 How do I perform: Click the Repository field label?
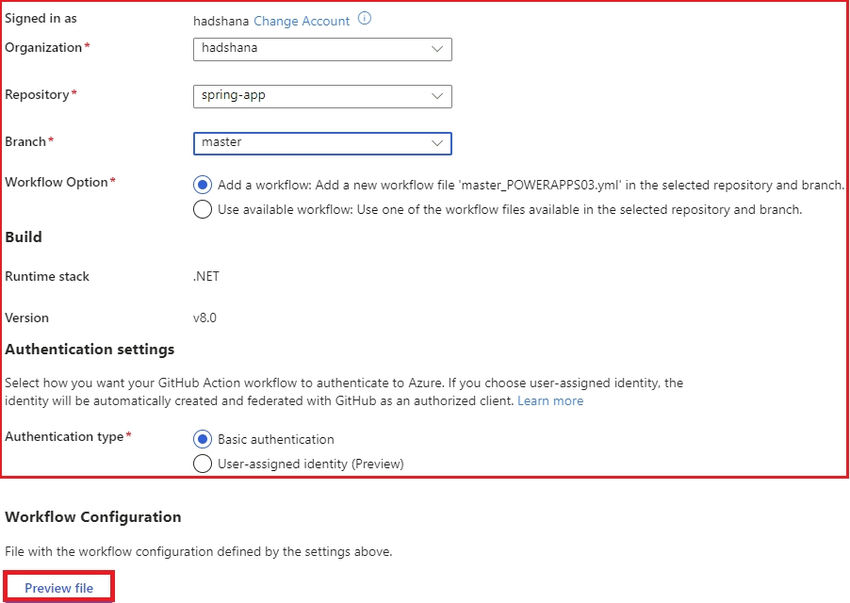pos(37,95)
